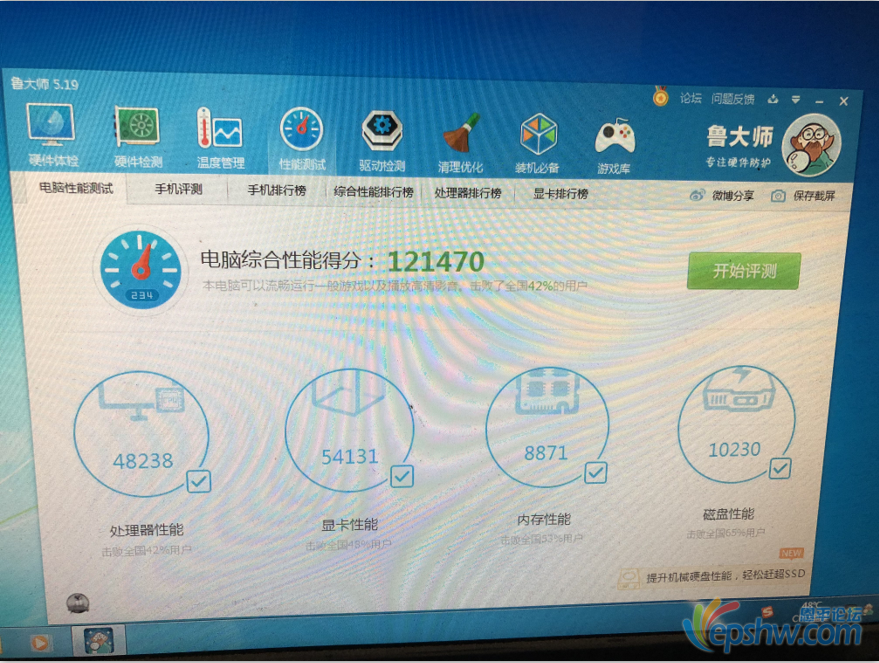
Task: Close the 鲁大师 window
Action: tap(844, 101)
